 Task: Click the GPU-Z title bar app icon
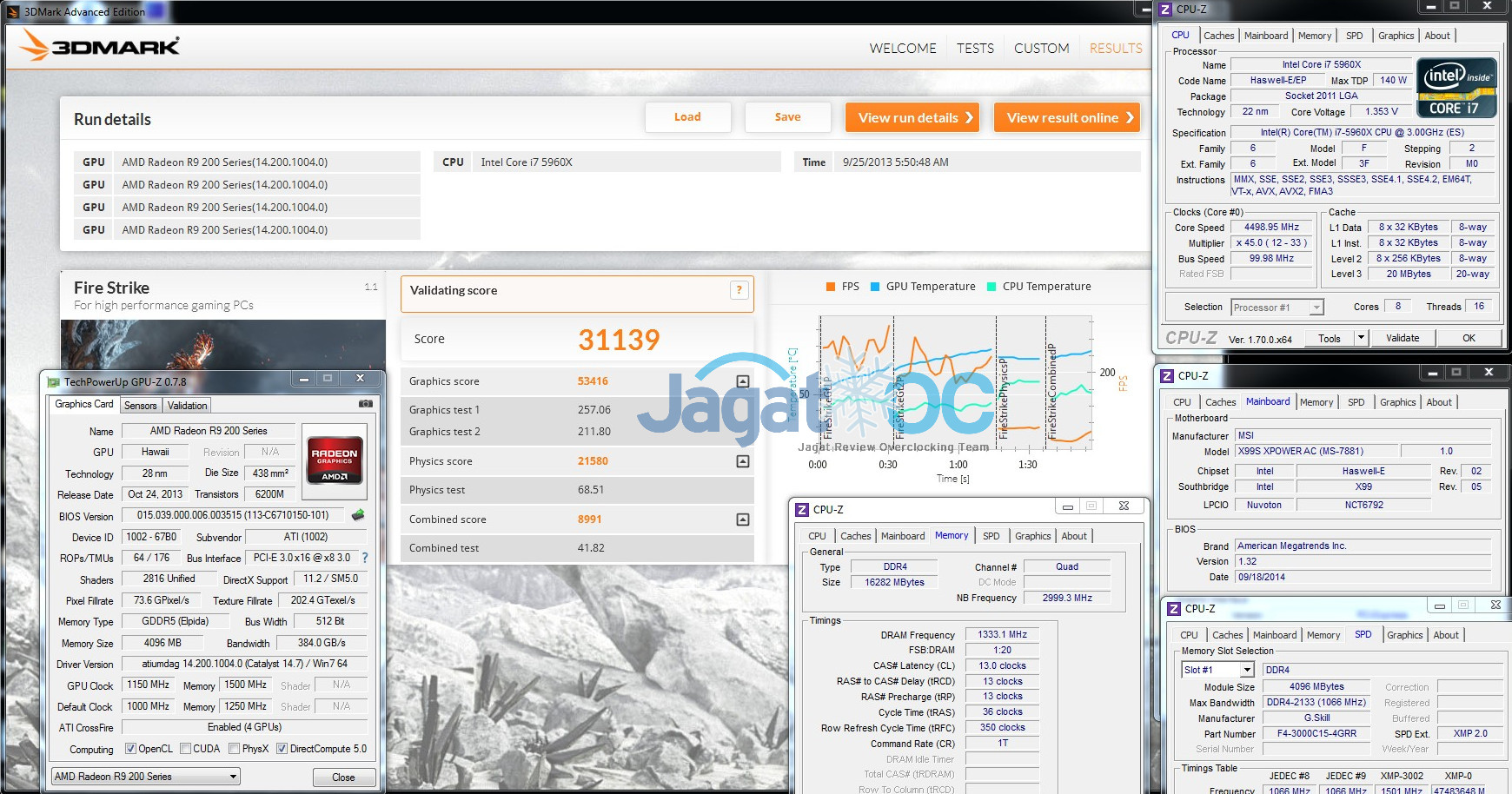coord(54,381)
